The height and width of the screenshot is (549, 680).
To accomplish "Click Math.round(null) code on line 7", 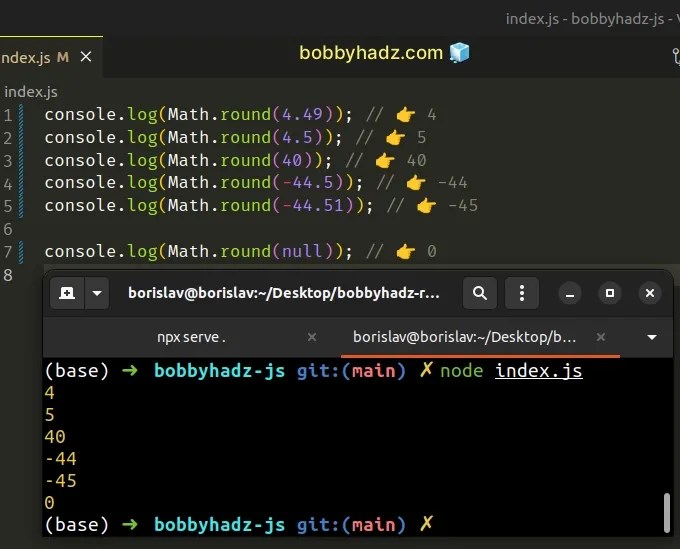I will pyautogui.click(x=250, y=252).
